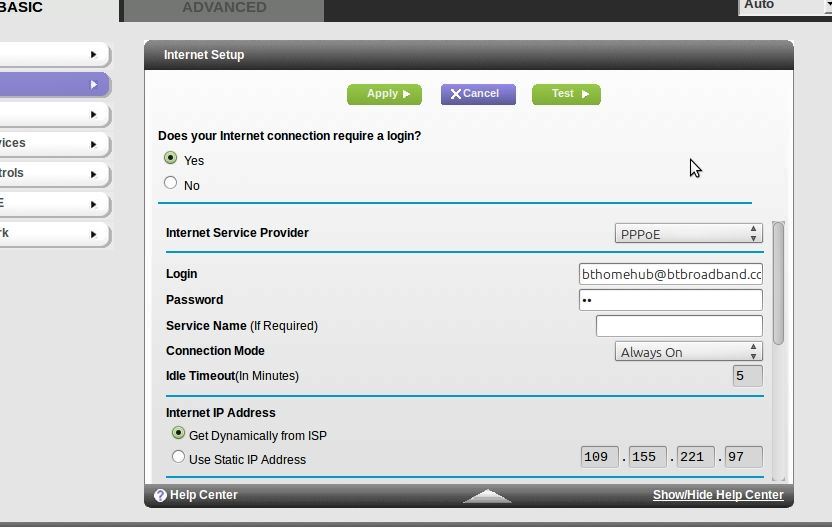The image size is (832, 527).
Task: Open sidebar item ending in 'ices'
Action: [x=53, y=144]
